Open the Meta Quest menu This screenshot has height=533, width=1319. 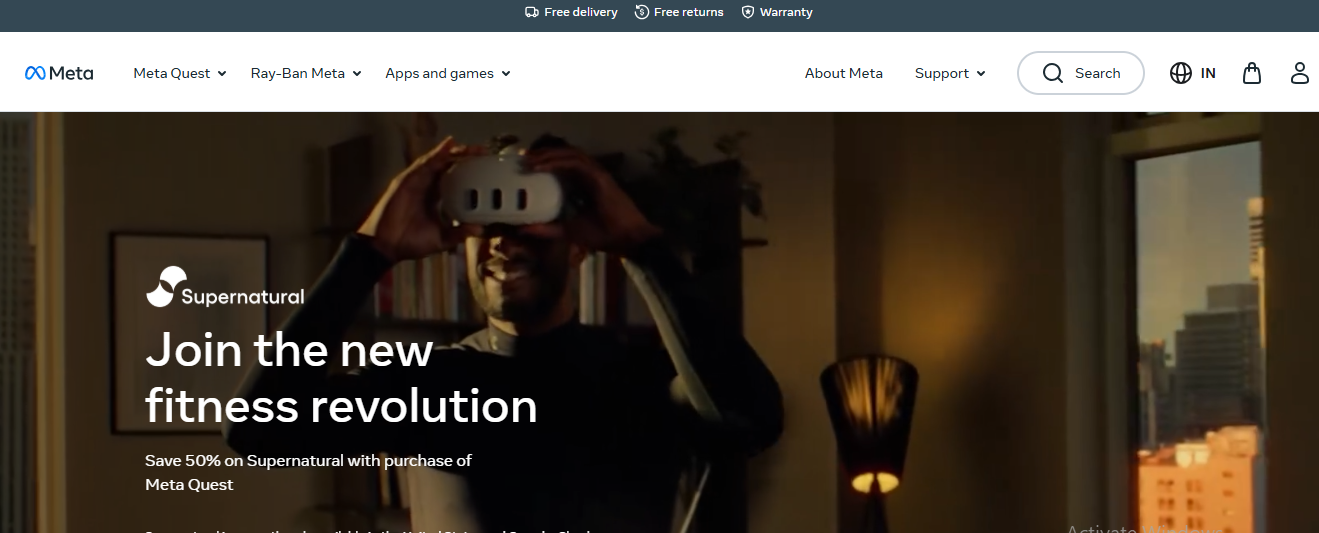180,73
